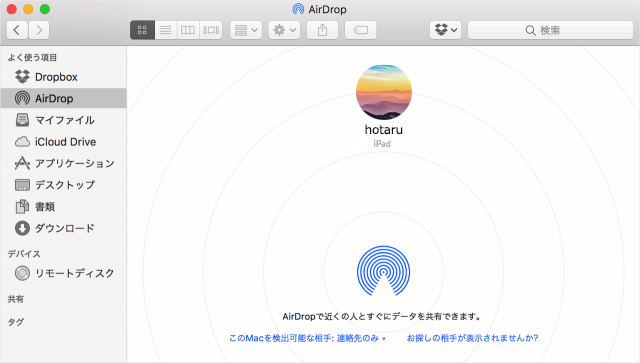This screenshot has width=640, height=363.
Task: Click the 検索 search field
Action: pos(550,30)
